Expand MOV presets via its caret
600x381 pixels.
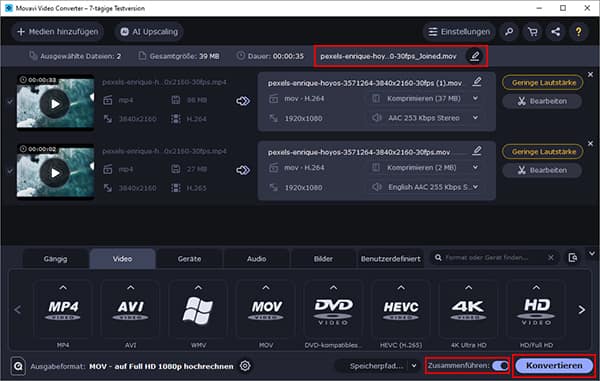pos(266,287)
